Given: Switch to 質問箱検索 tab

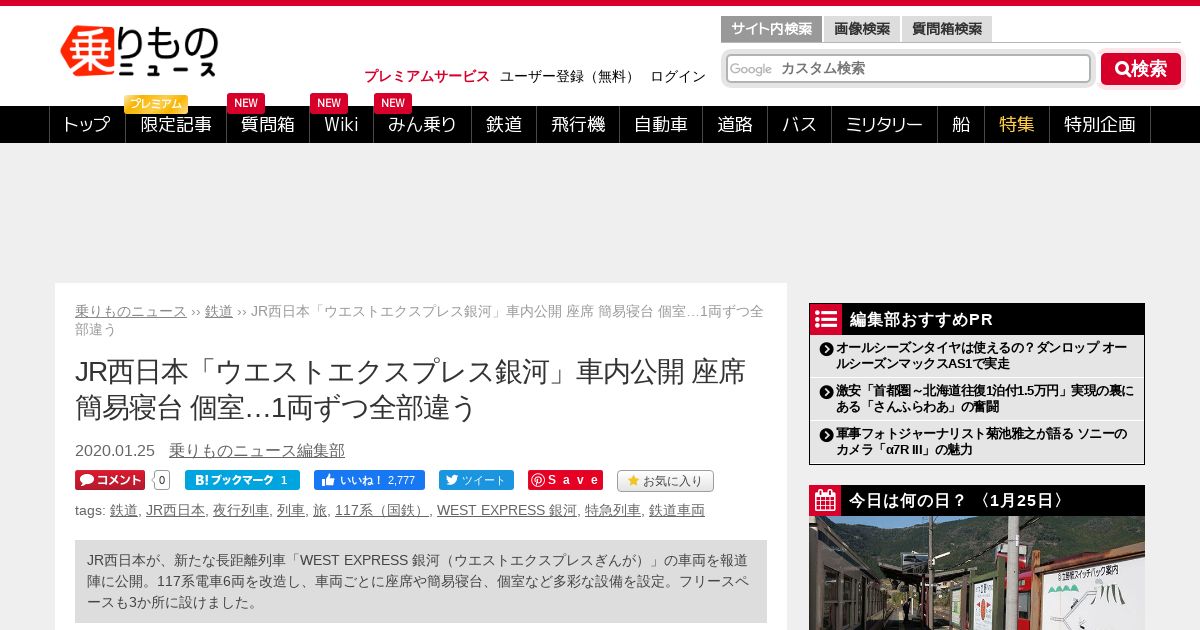Looking at the screenshot, I should pos(947,29).
